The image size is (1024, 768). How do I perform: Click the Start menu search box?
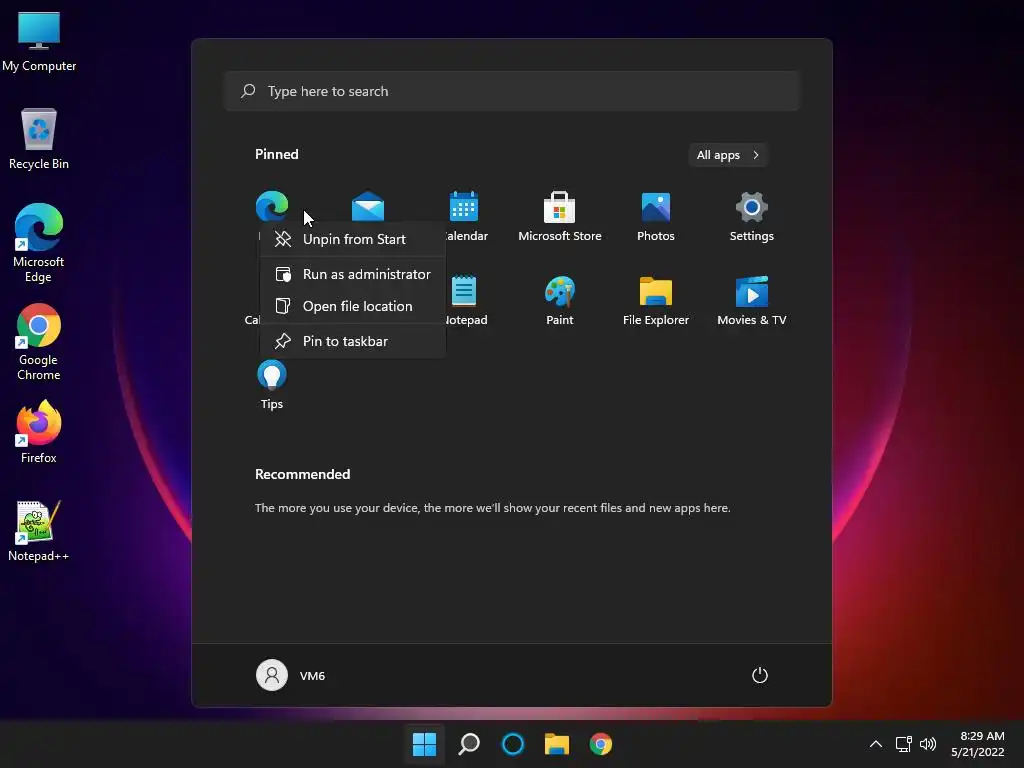point(512,91)
